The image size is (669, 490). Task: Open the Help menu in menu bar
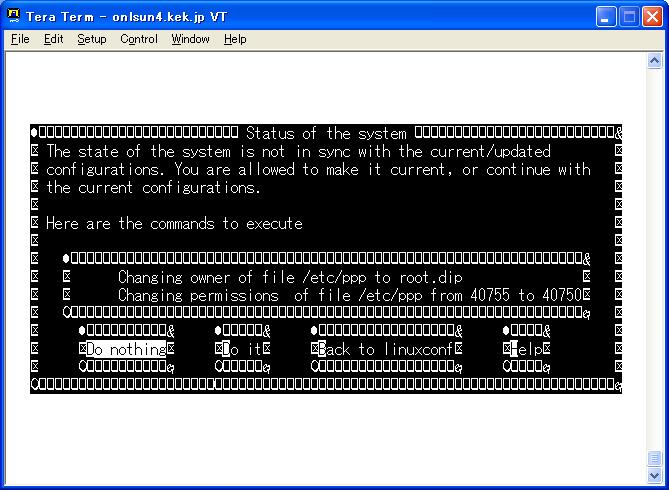pyautogui.click(x=235, y=39)
